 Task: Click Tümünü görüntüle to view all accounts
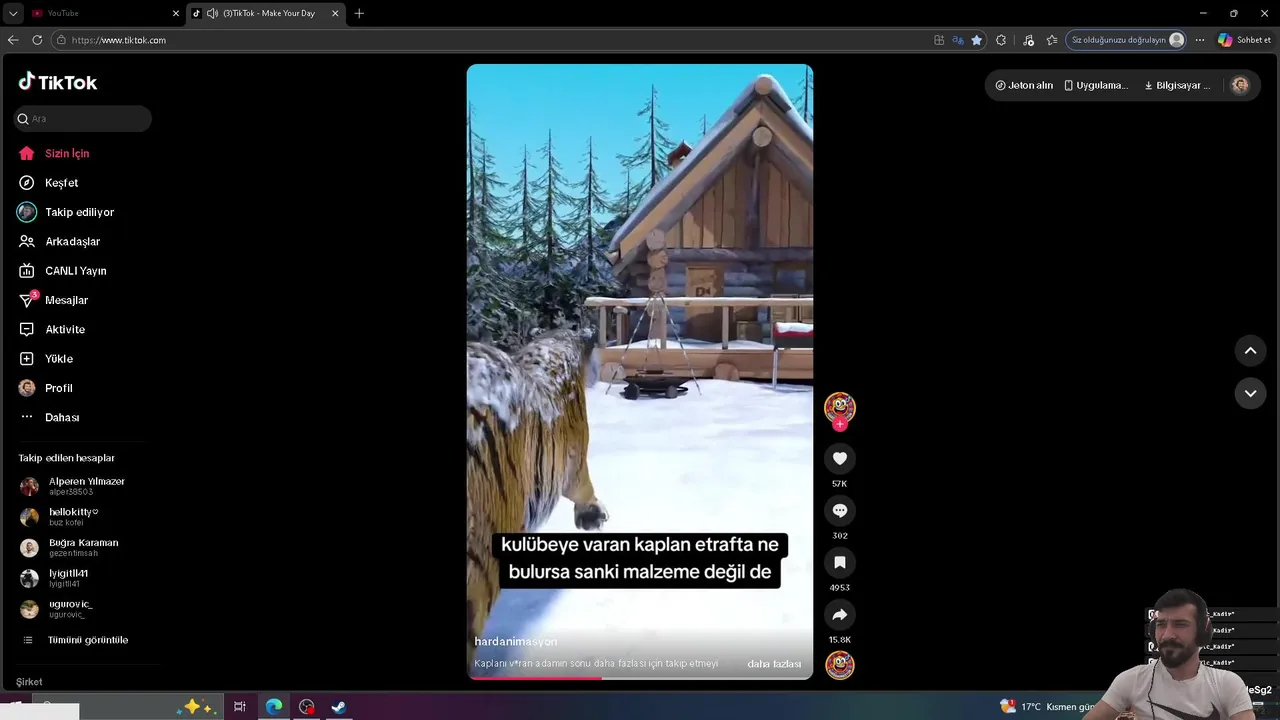coord(75,640)
